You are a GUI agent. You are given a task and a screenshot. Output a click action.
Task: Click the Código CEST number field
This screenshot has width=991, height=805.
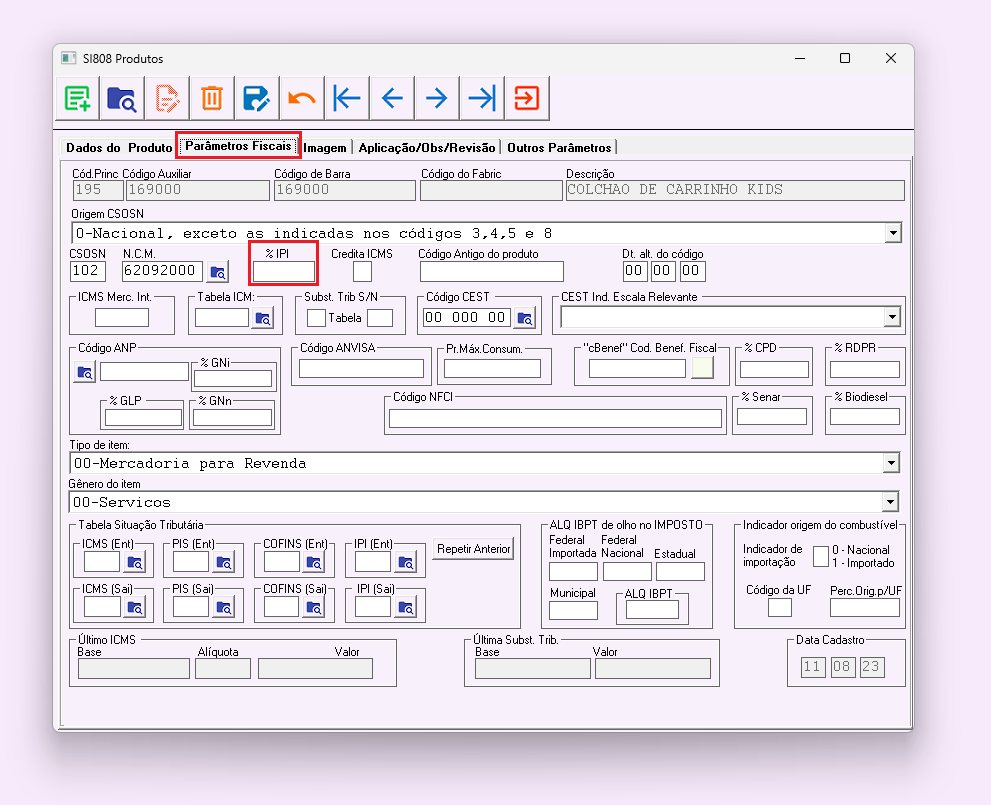(x=466, y=318)
